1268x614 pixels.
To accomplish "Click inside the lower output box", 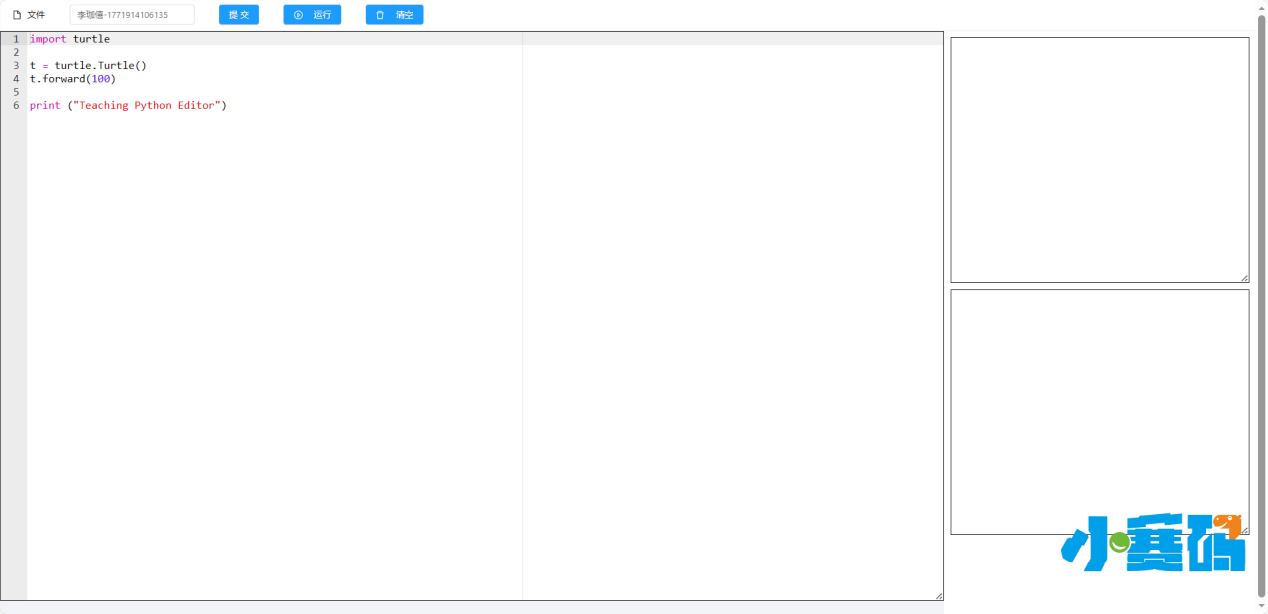I will (x=1100, y=412).
